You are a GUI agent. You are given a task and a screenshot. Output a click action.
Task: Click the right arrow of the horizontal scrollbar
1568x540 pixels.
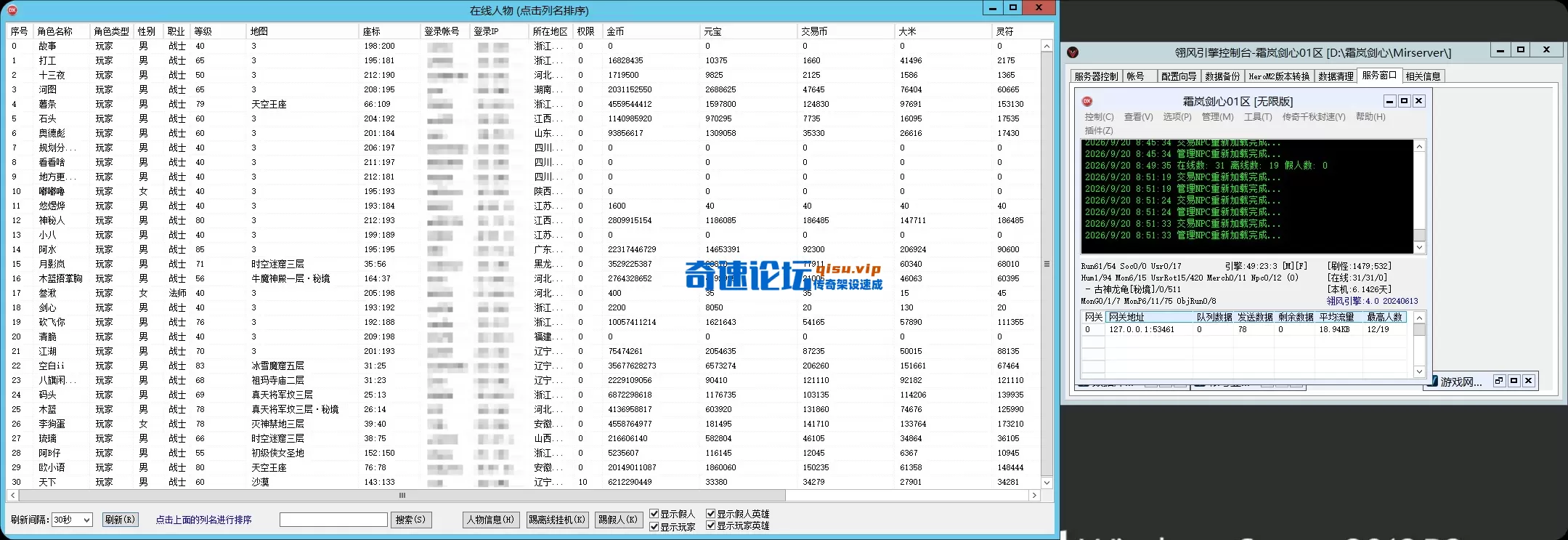pyautogui.click(x=1034, y=495)
